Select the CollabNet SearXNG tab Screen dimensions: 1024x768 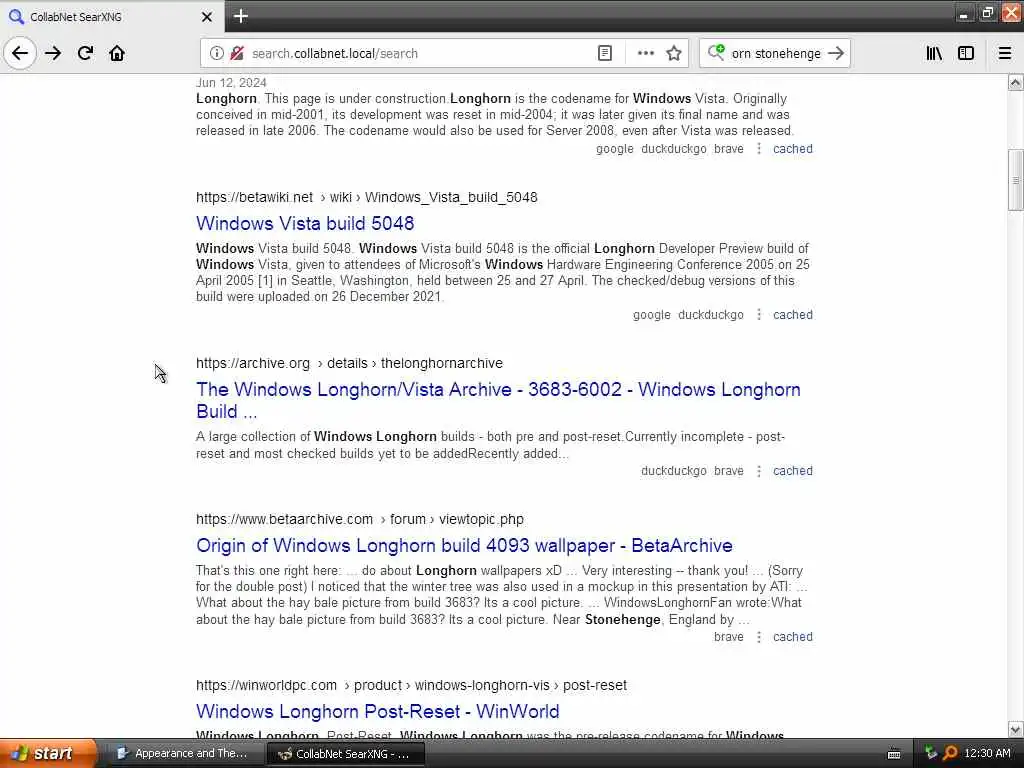tap(111, 17)
